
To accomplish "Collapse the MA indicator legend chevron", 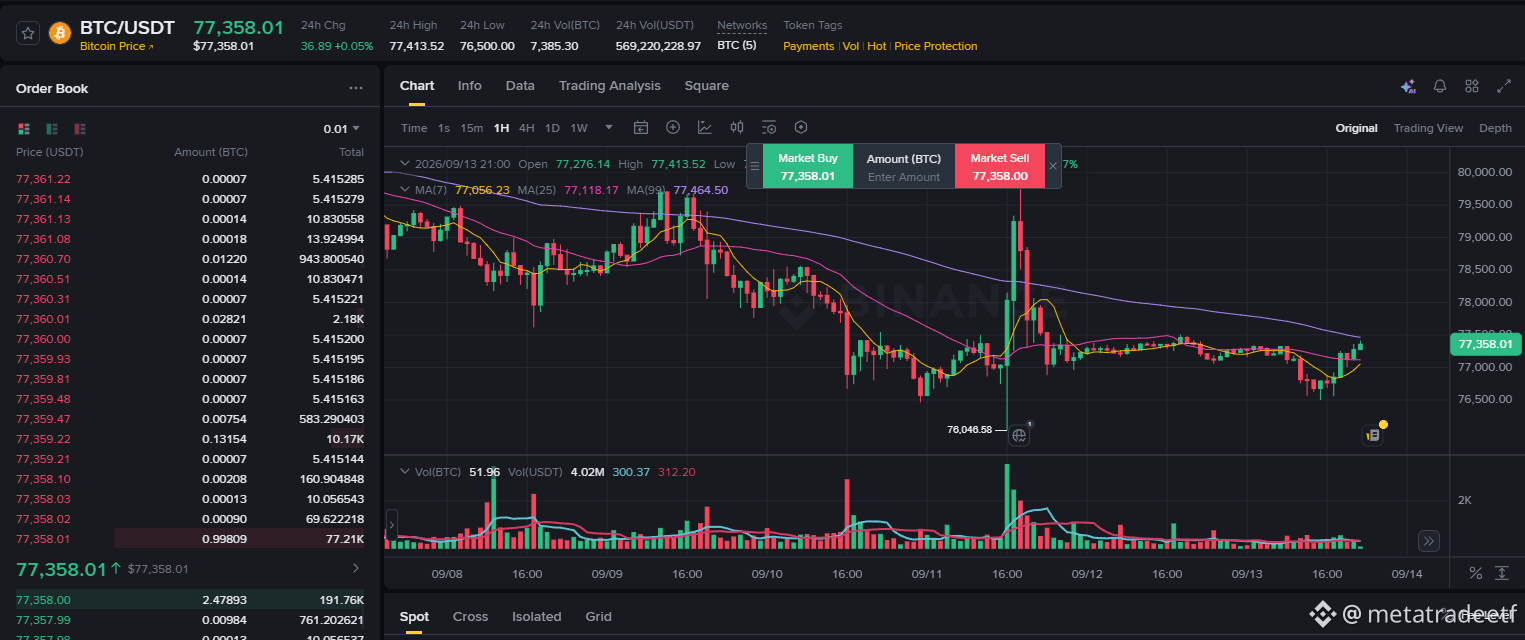I will coord(404,189).
